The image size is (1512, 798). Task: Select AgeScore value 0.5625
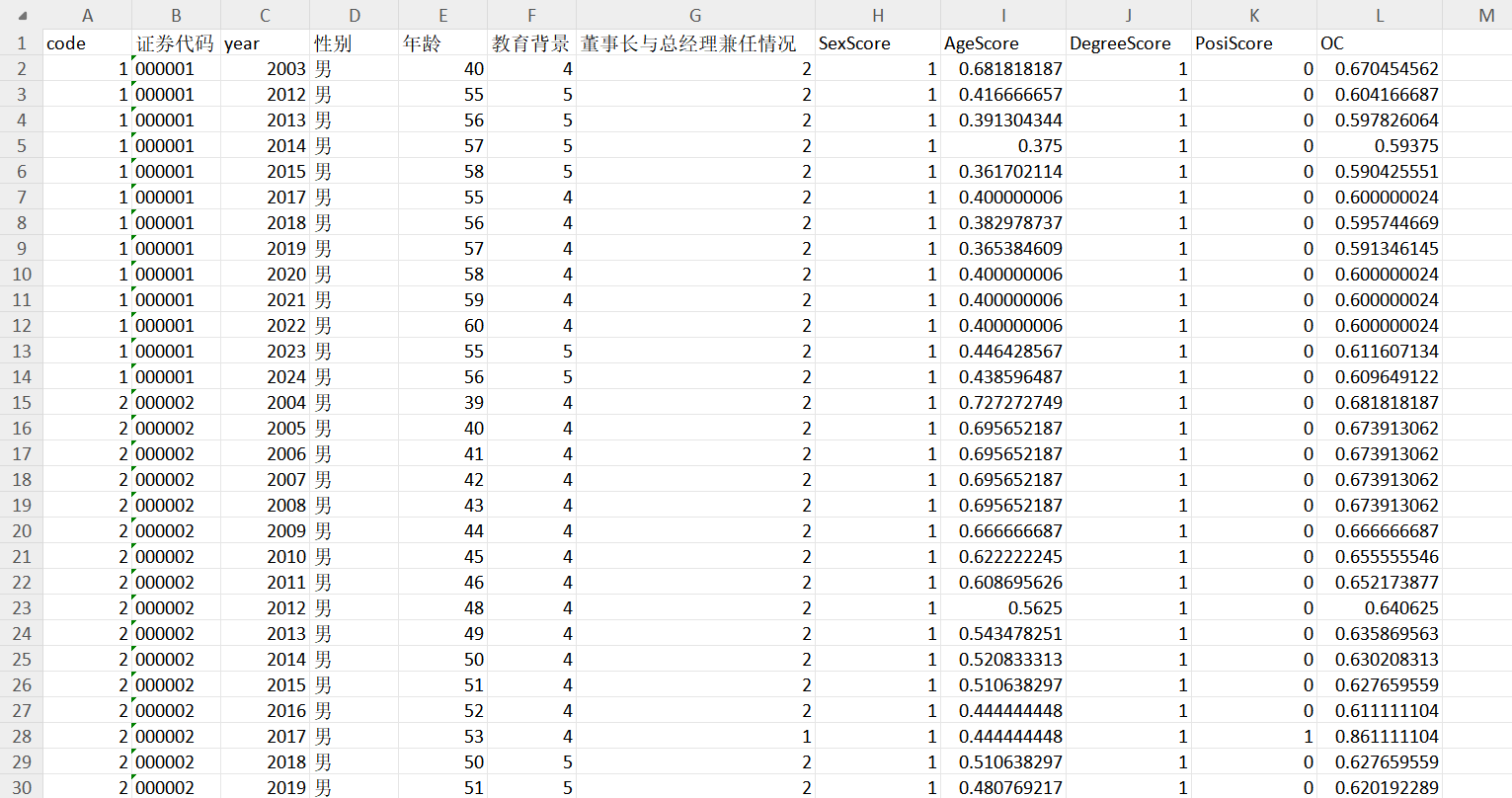[1003, 608]
